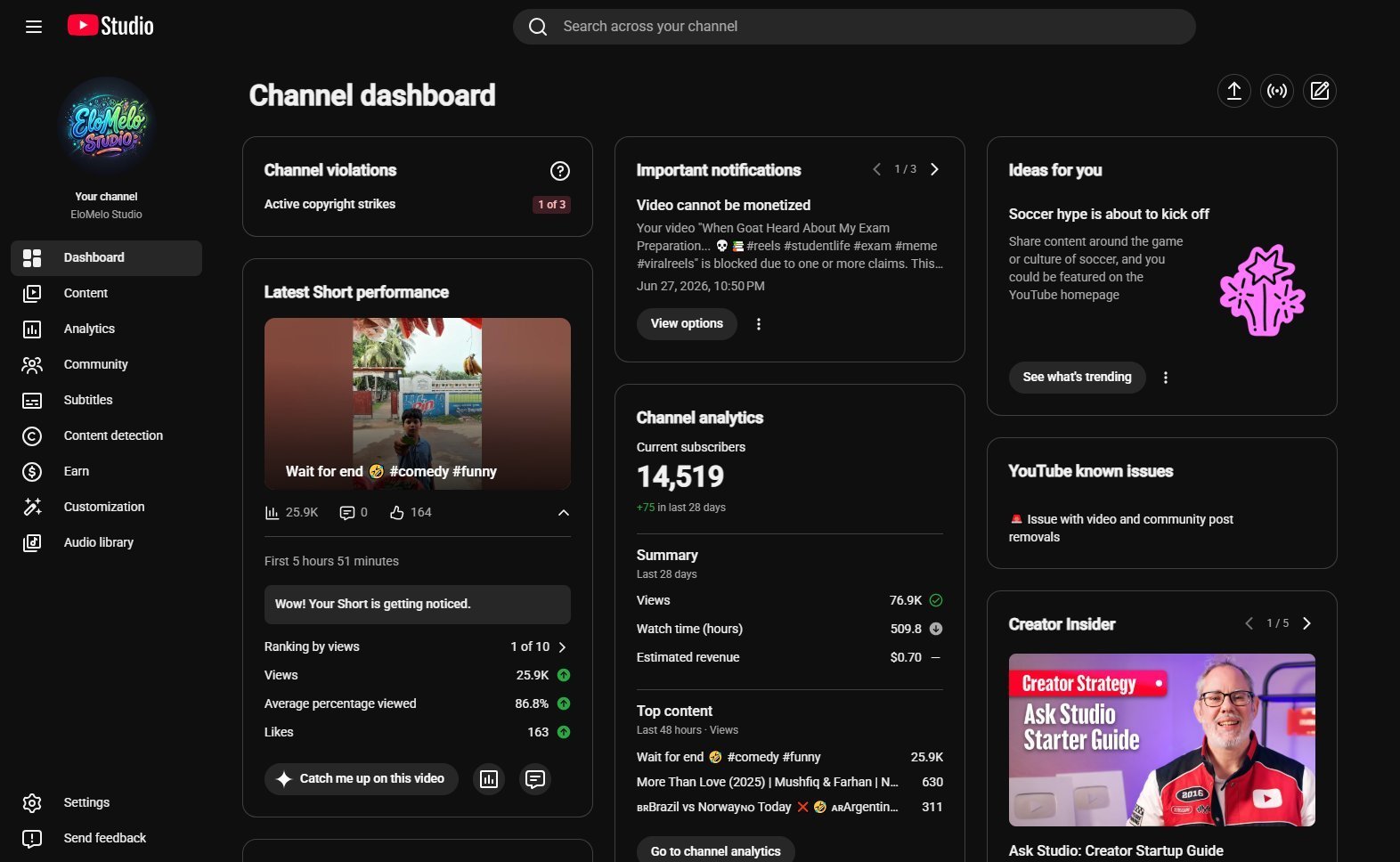1400x862 pixels.
Task: Go to next Creator Insider item
Action: click(1306, 623)
